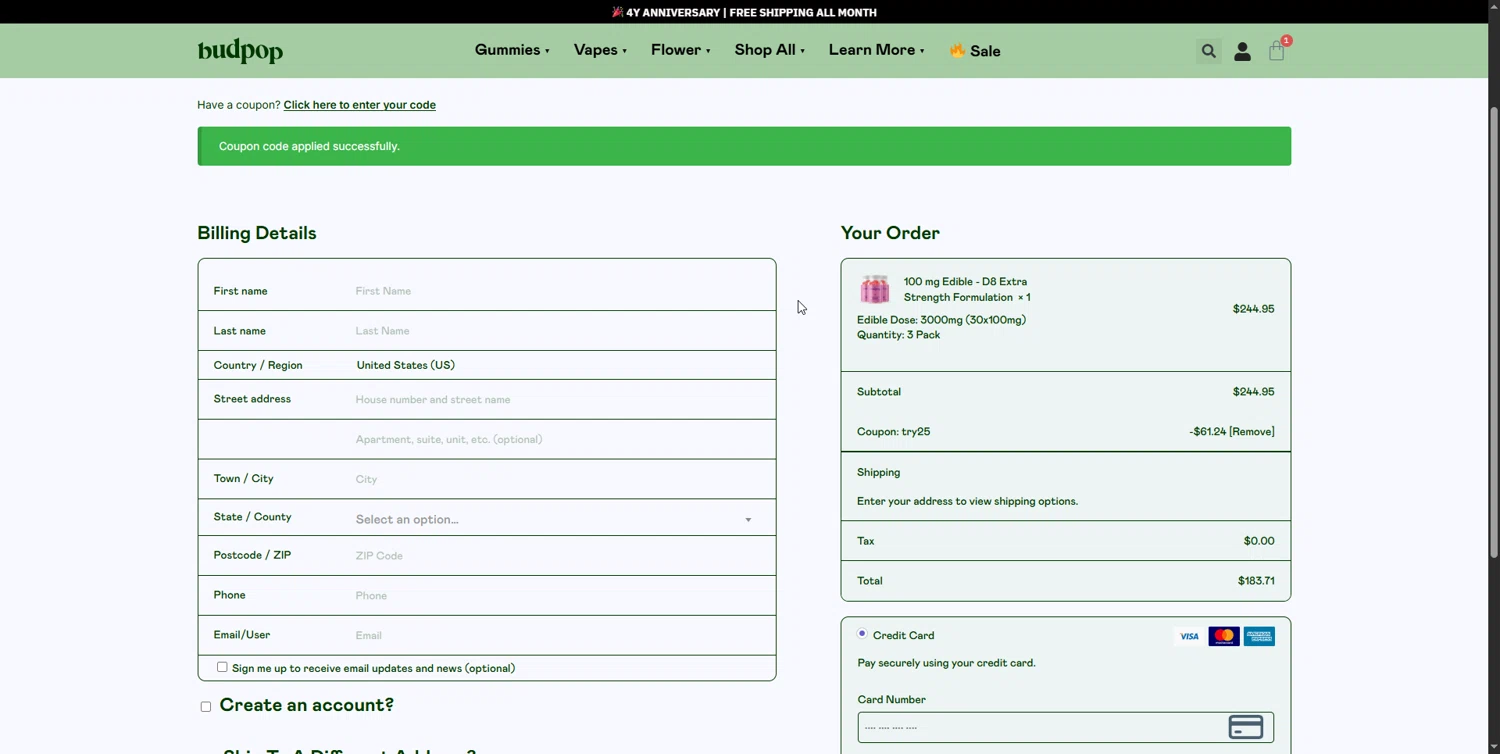
Task: Click the gummies product thumbnail
Action: [875, 289]
